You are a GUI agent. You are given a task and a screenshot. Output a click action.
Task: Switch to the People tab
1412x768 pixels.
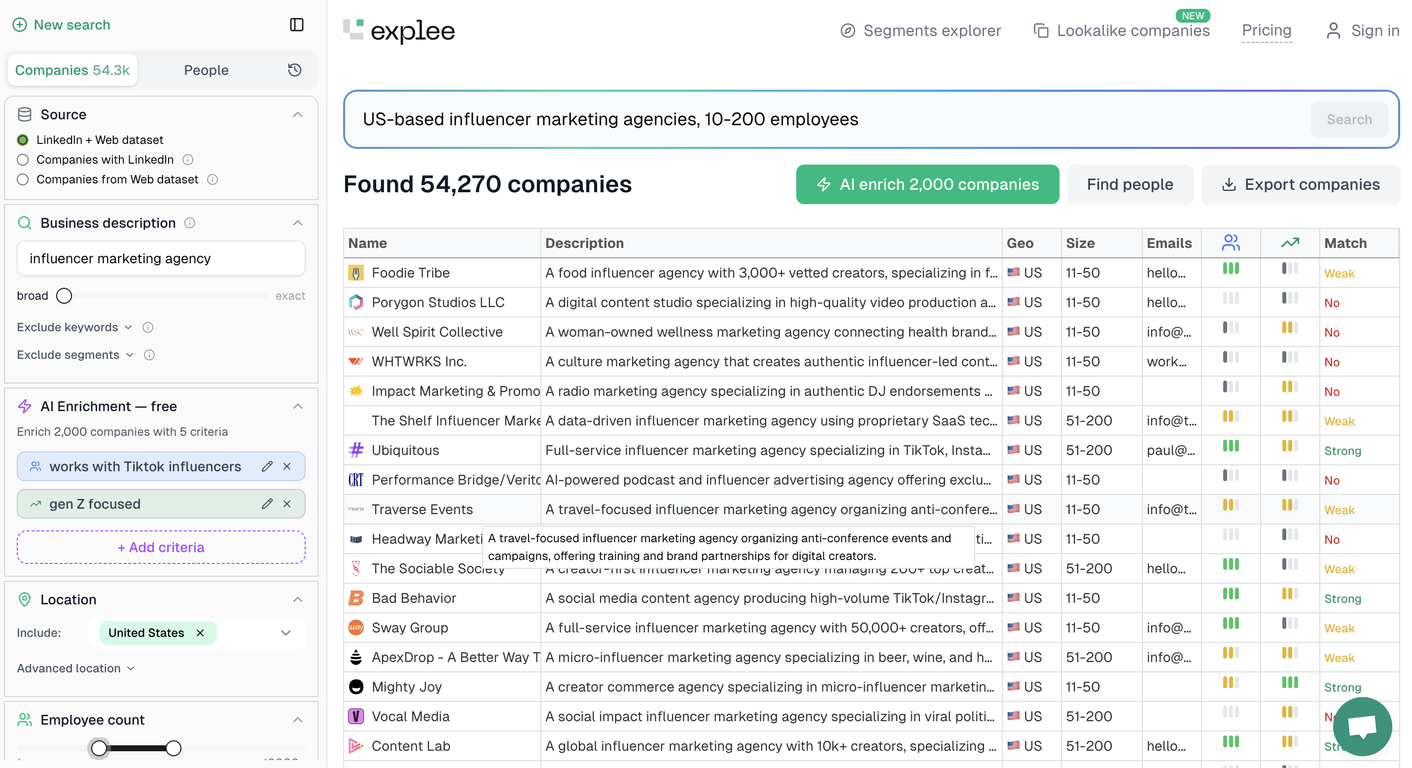tap(206, 70)
